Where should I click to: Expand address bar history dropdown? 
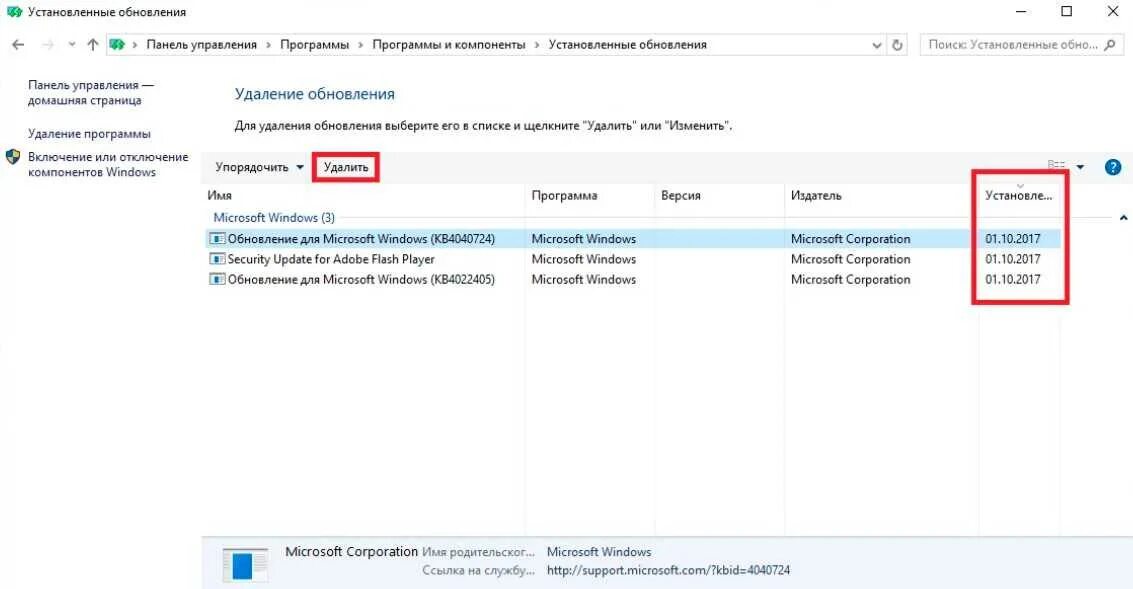(876, 45)
